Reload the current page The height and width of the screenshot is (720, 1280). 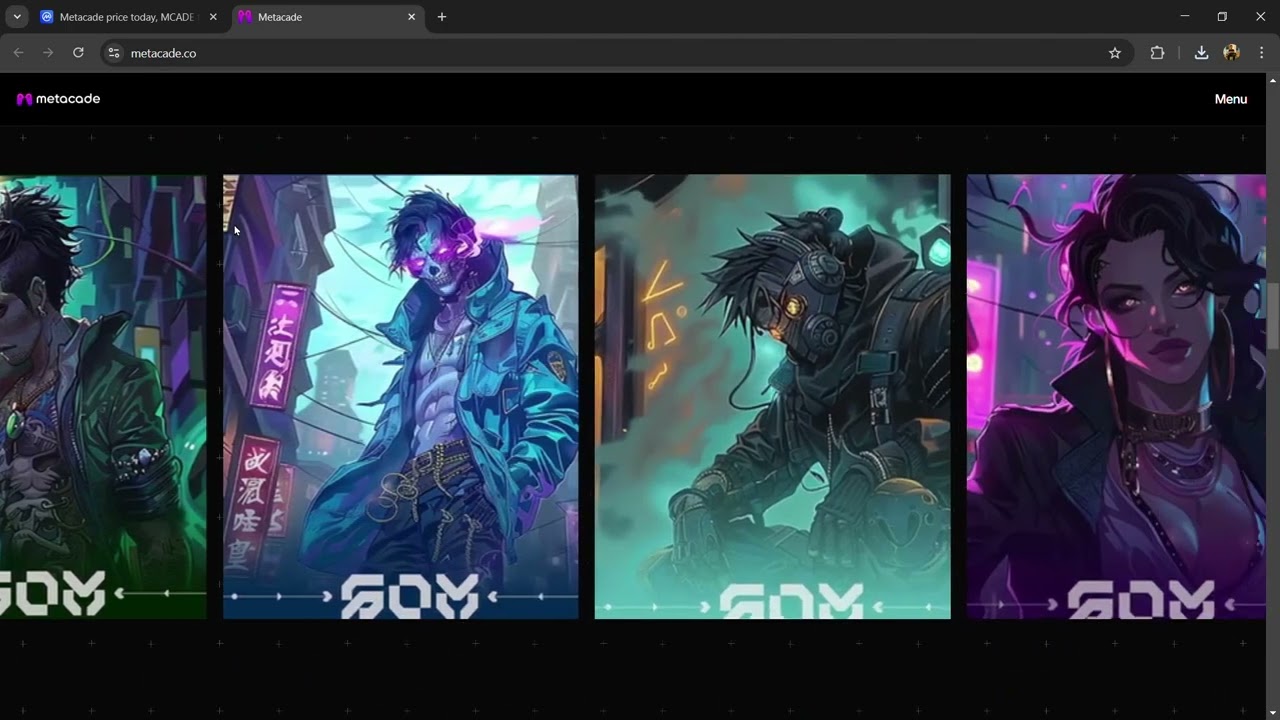click(78, 53)
